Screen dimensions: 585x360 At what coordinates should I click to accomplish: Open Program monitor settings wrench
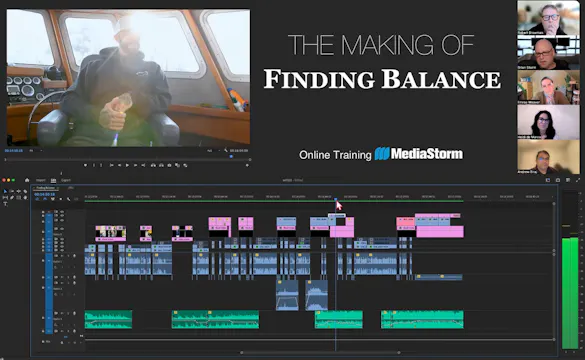coord(226,151)
